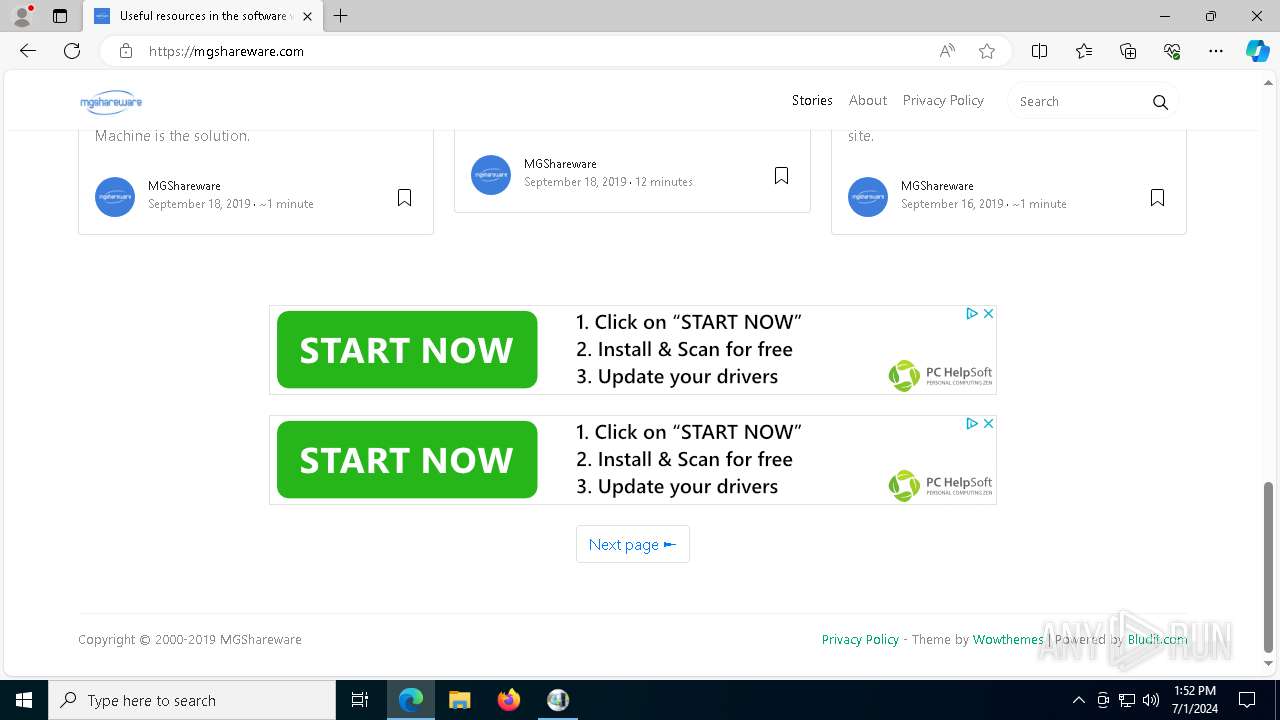Click the mgshareware site logo
Screen dimensions: 1280x720
[111, 101]
